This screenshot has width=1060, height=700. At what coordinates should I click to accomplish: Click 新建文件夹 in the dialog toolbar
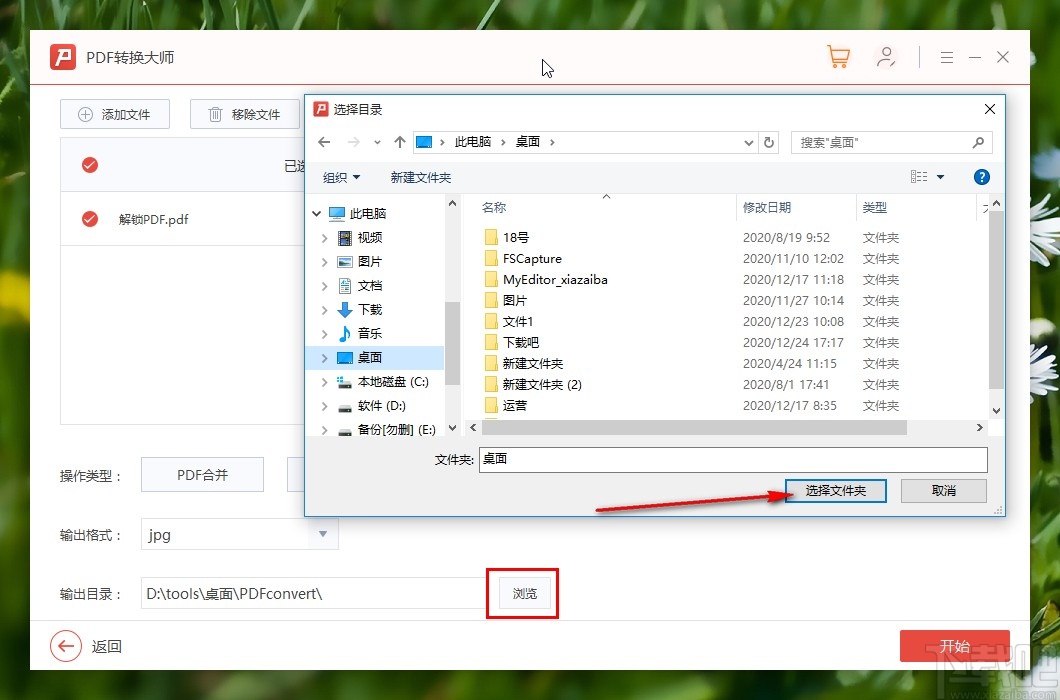tap(421, 176)
